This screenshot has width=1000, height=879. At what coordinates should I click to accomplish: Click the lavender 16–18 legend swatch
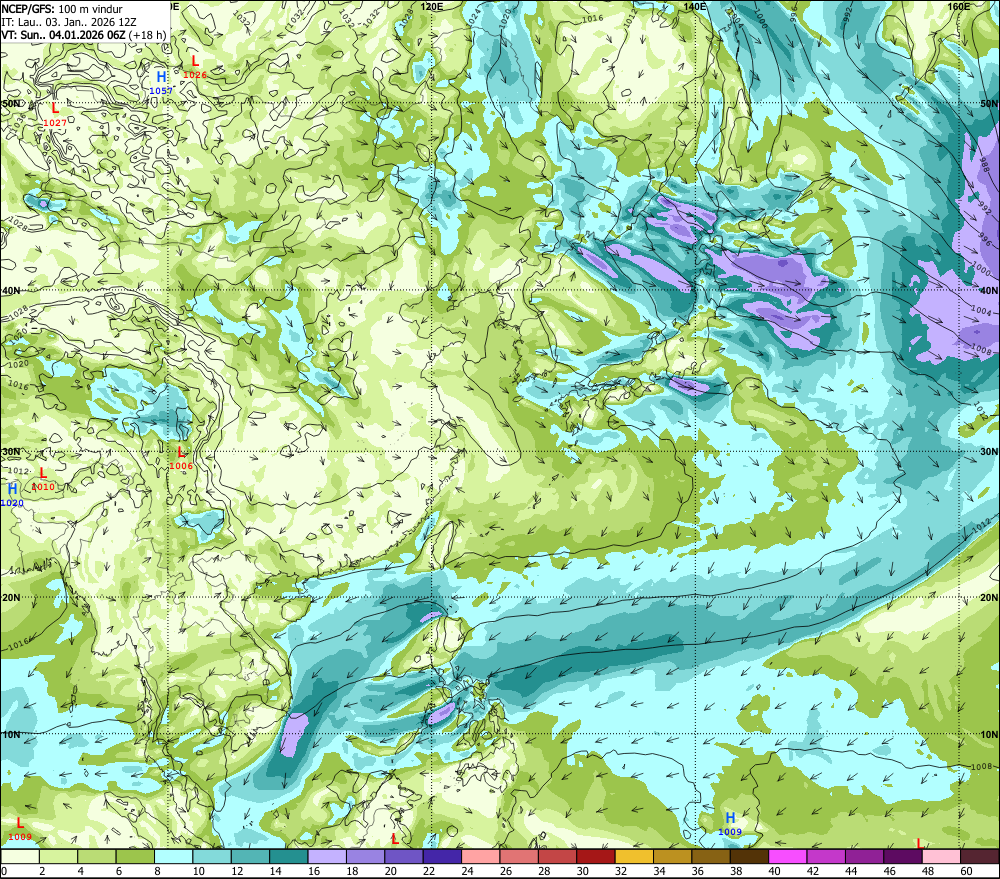click(x=327, y=856)
